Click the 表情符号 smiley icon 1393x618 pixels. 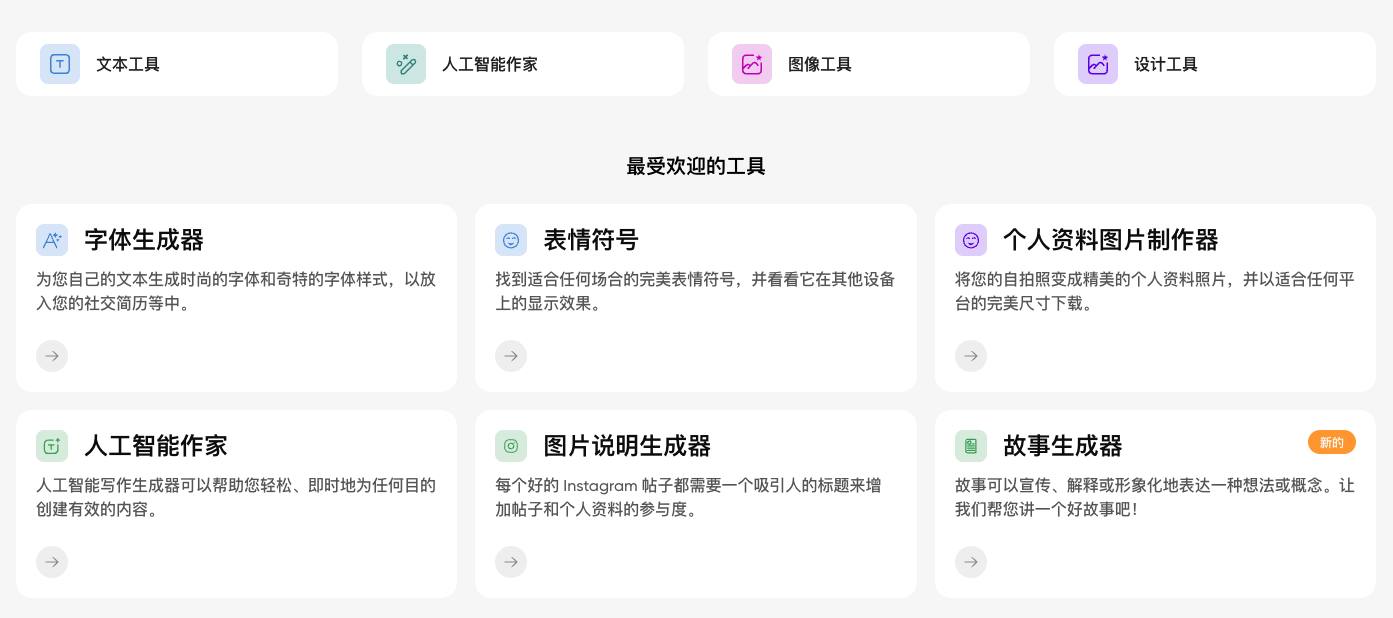[x=511, y=240]
